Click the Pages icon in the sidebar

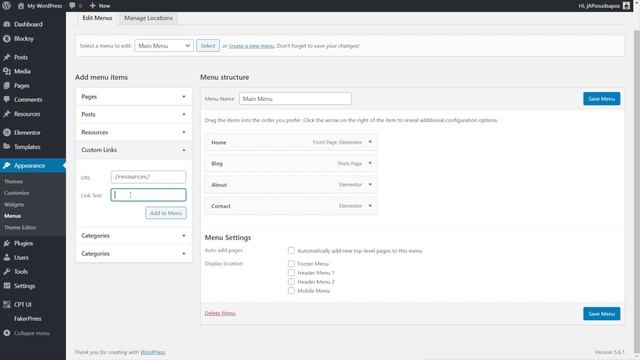[7, 86]
